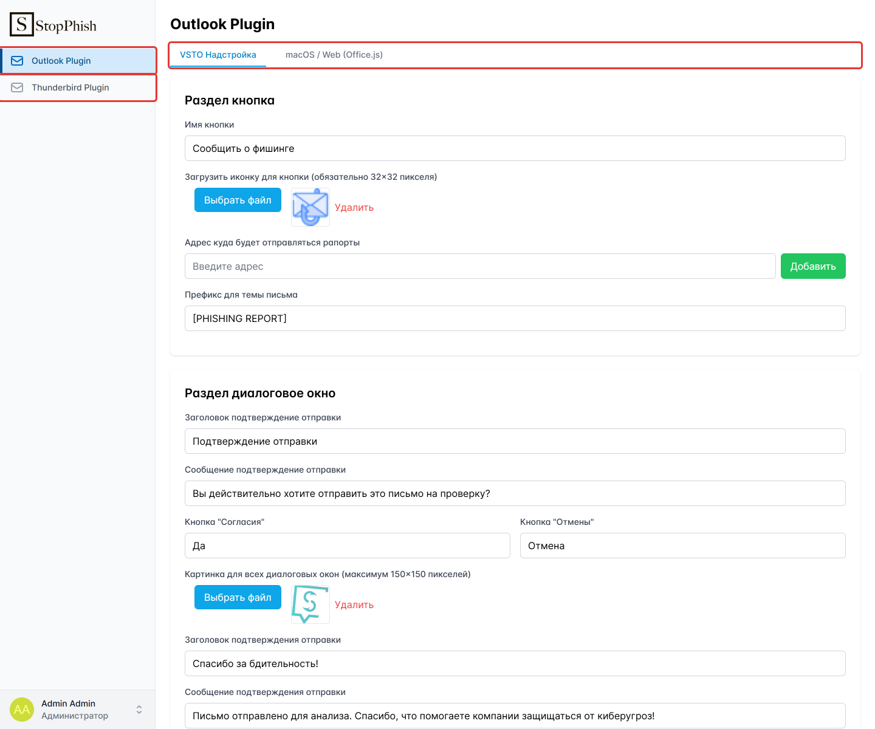
Task: Click the Подтверждение отправки title field
Action: [515, 441]
